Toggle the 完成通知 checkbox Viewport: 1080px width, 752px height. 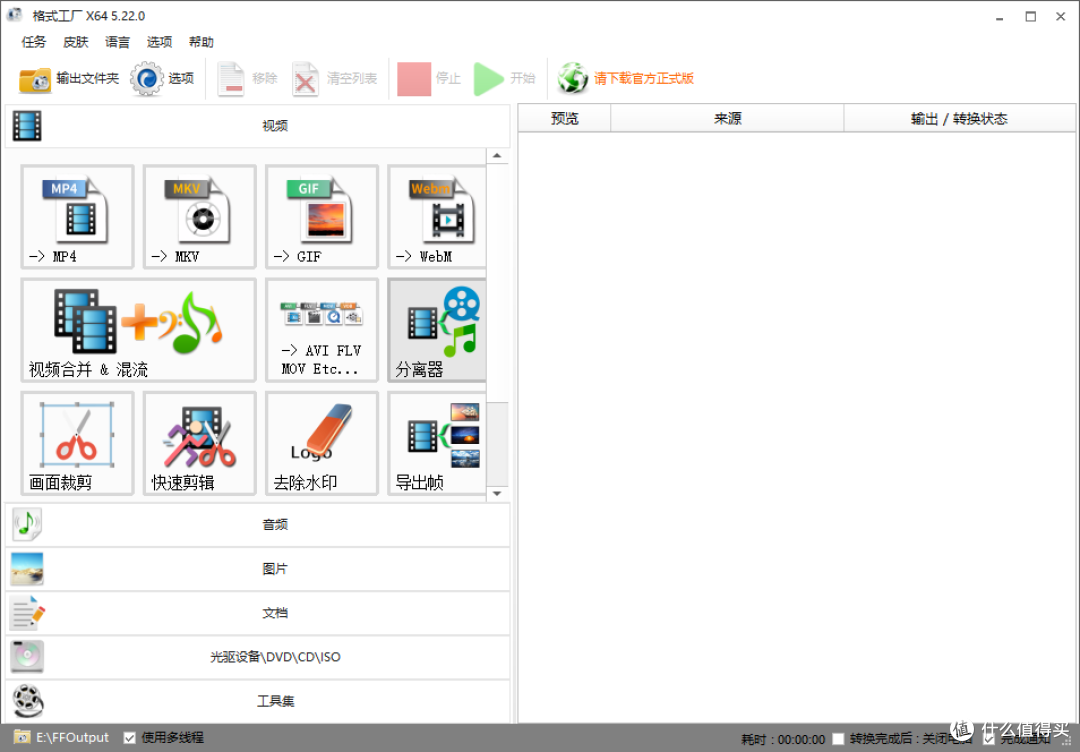[x=989, y=739]
